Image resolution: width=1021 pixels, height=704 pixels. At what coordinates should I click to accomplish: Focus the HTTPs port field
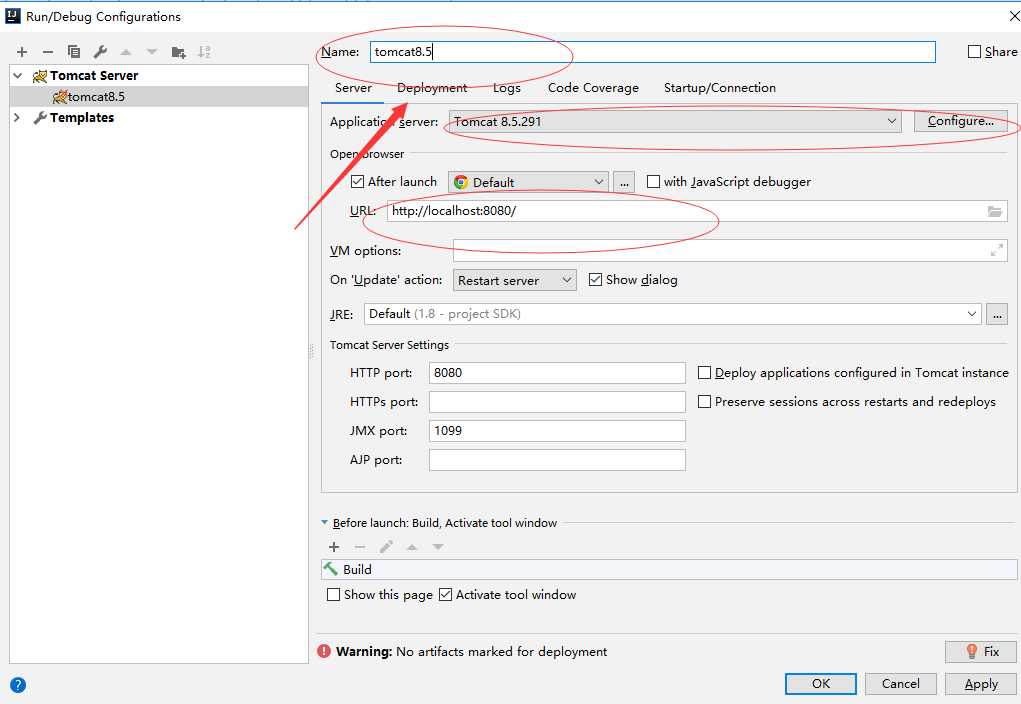point(557,401)
